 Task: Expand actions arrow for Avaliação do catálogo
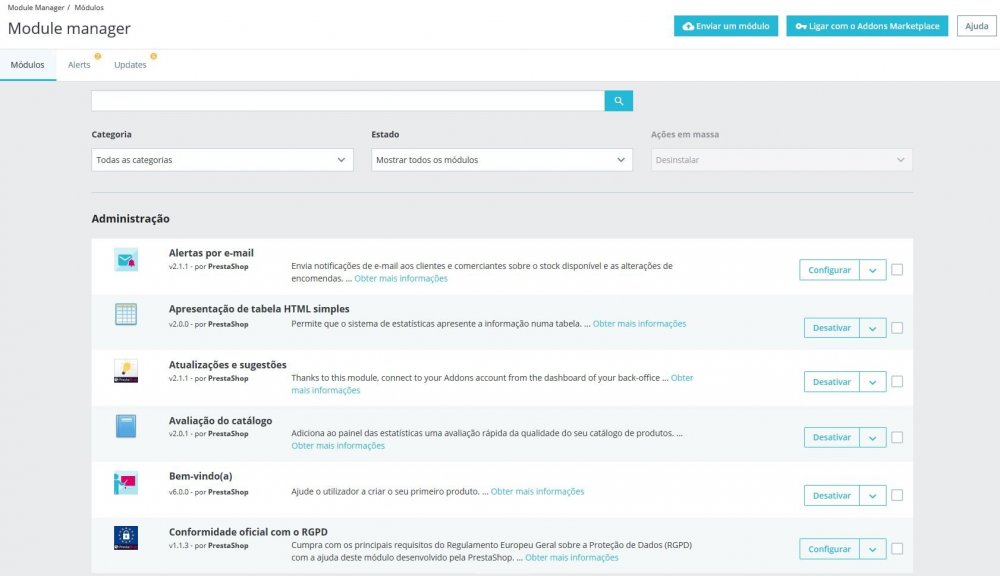click(872, 438)
